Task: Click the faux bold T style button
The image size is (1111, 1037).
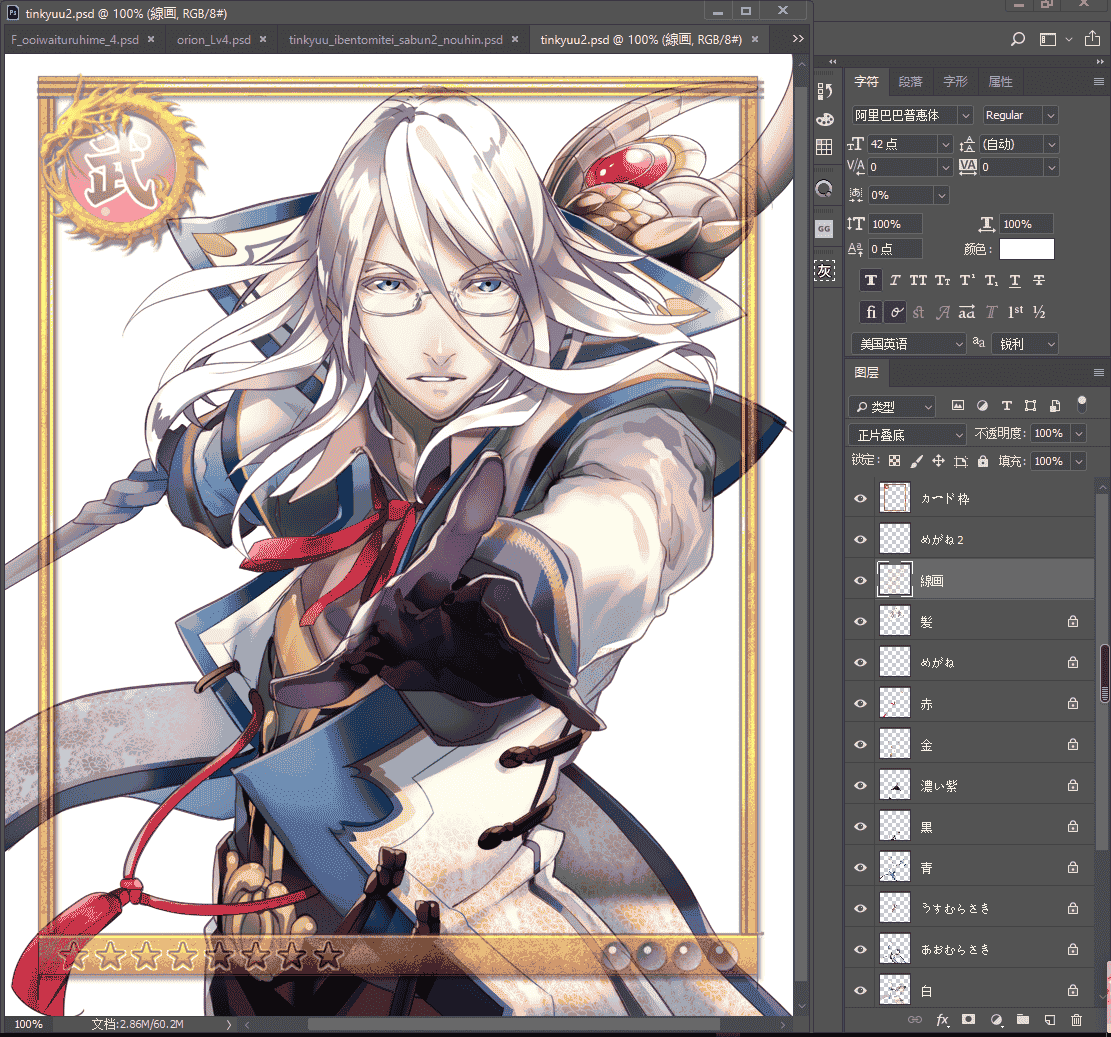Action: 871,280
